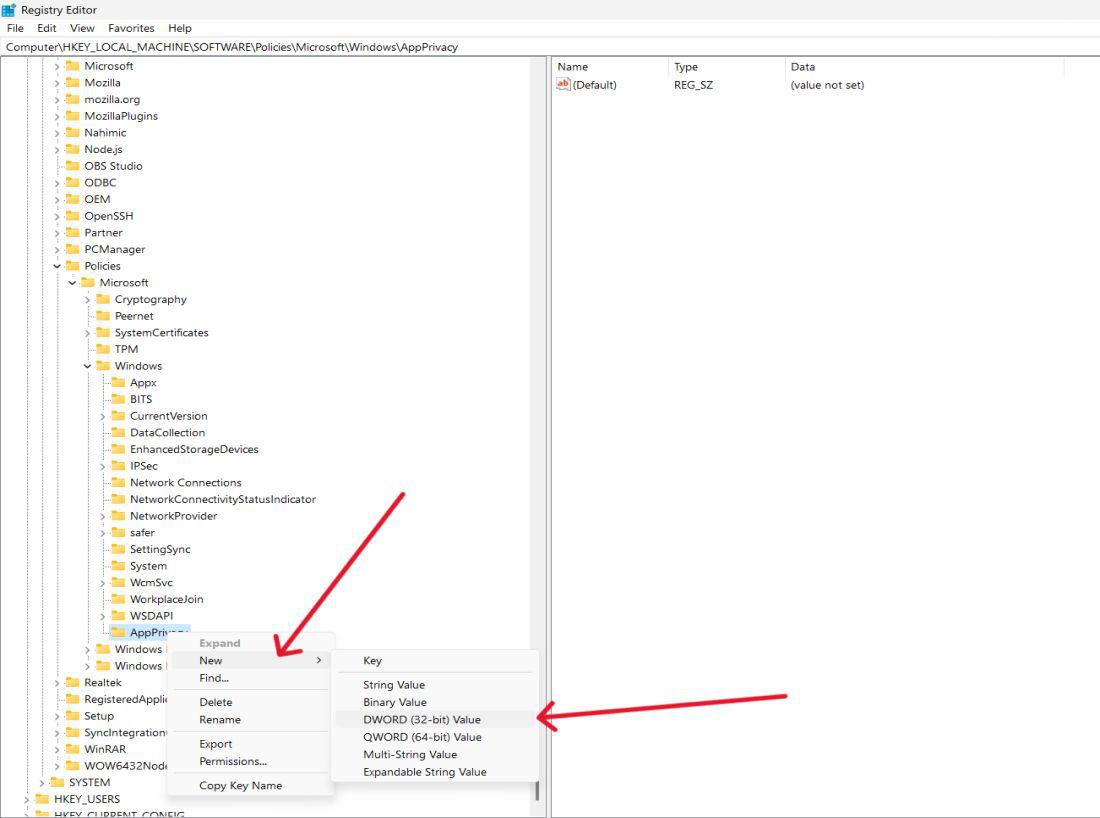Choose Expandable String Value option
Image resolution: width=1100 pixels, height=818 pixels.
pos(434,772)
